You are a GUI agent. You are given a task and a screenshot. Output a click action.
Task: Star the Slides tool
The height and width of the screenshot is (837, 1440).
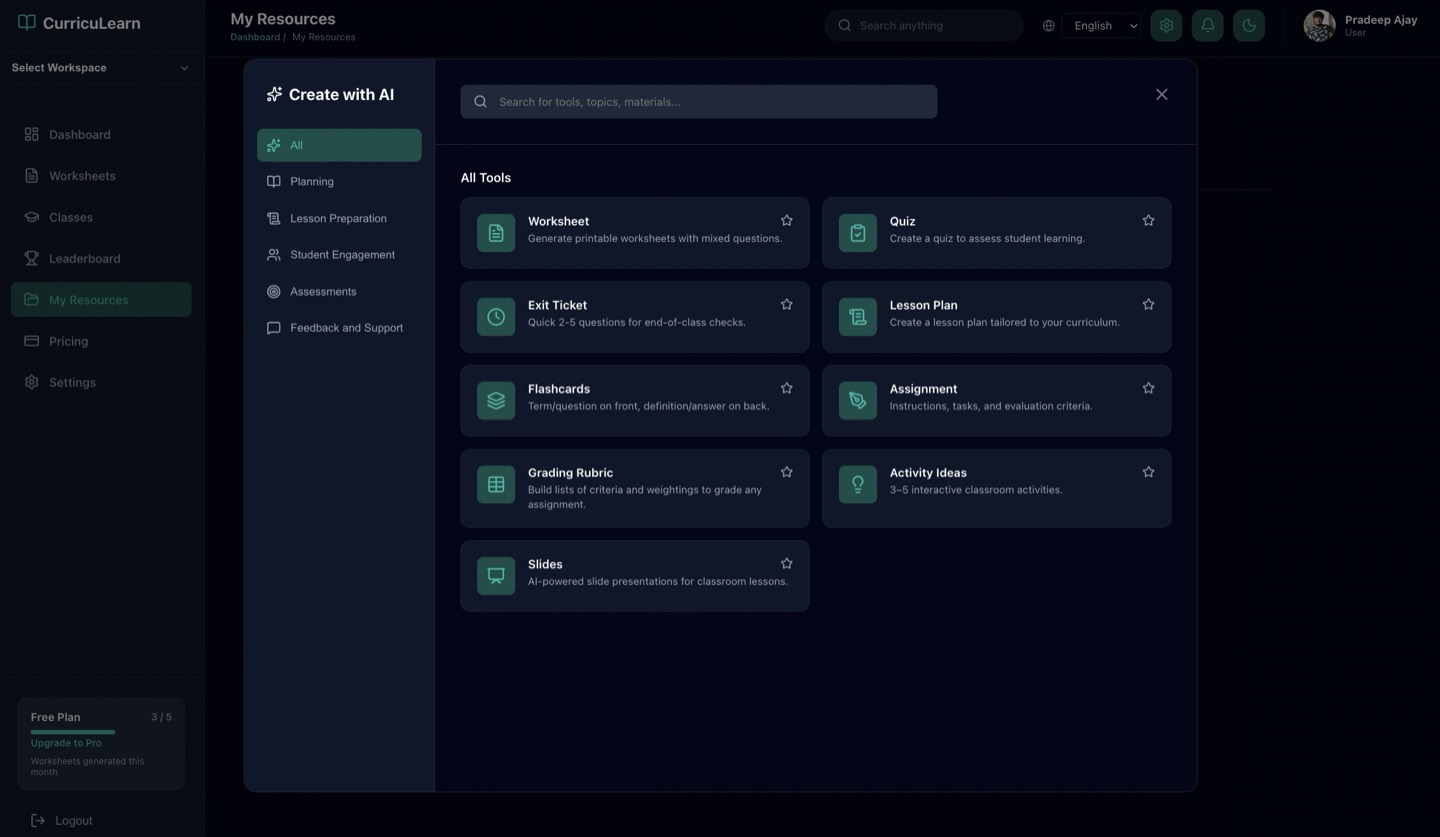[787, 563]
